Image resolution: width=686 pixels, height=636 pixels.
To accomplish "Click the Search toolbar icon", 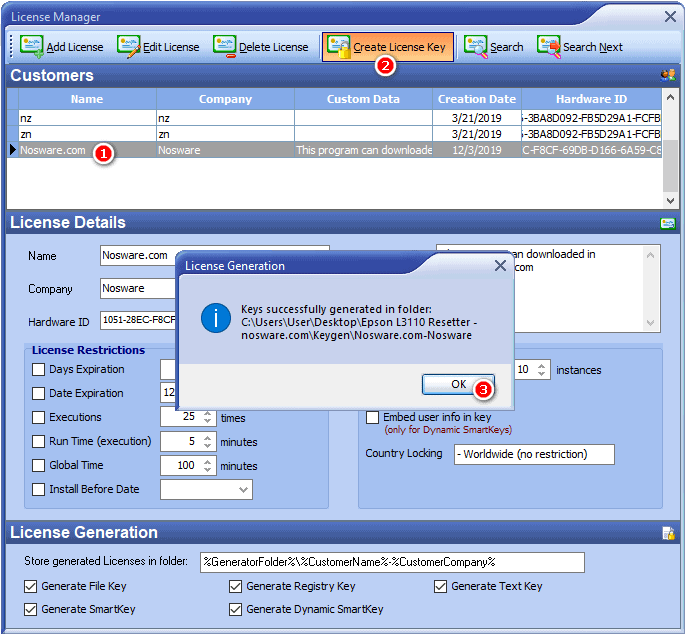I will (x=476, y=47).
